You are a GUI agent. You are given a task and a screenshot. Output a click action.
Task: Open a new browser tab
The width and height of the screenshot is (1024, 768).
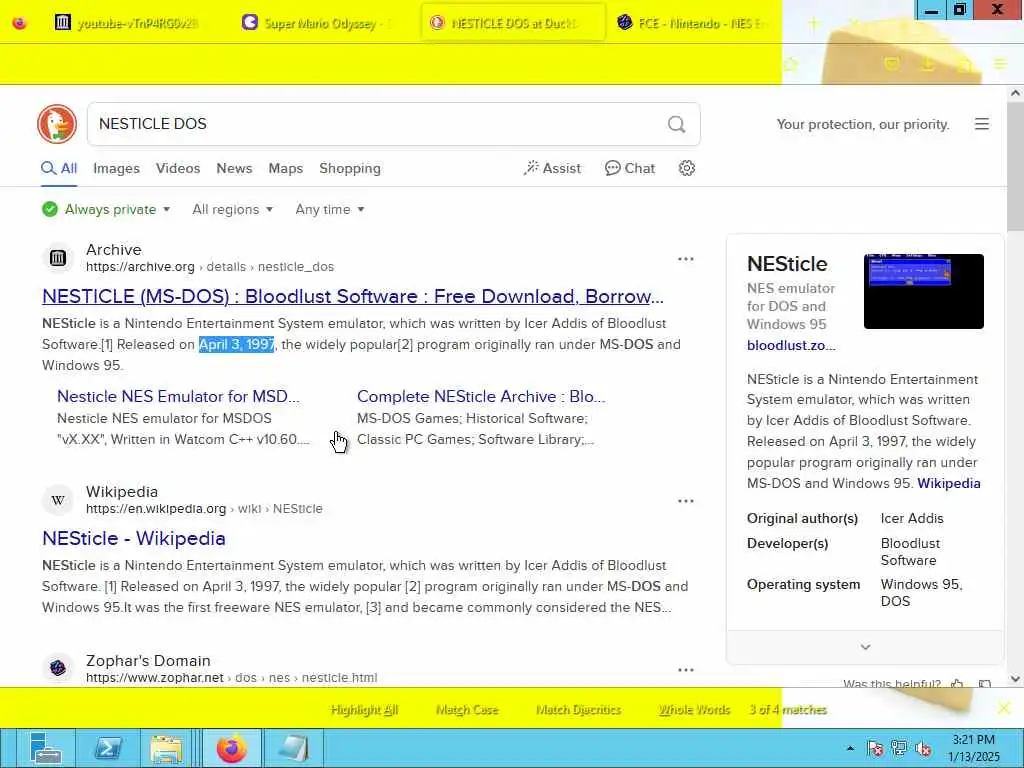814,24
